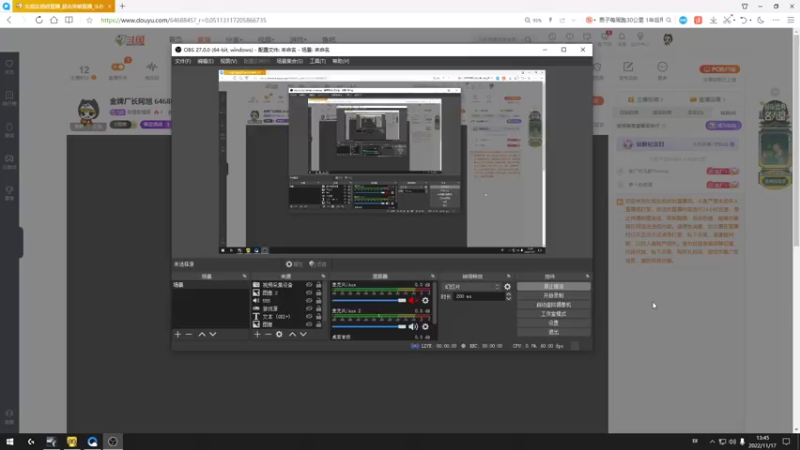Screen dimensions: 800x450
Task: Remove selected scene with minus icon
Action: point(189,334)
